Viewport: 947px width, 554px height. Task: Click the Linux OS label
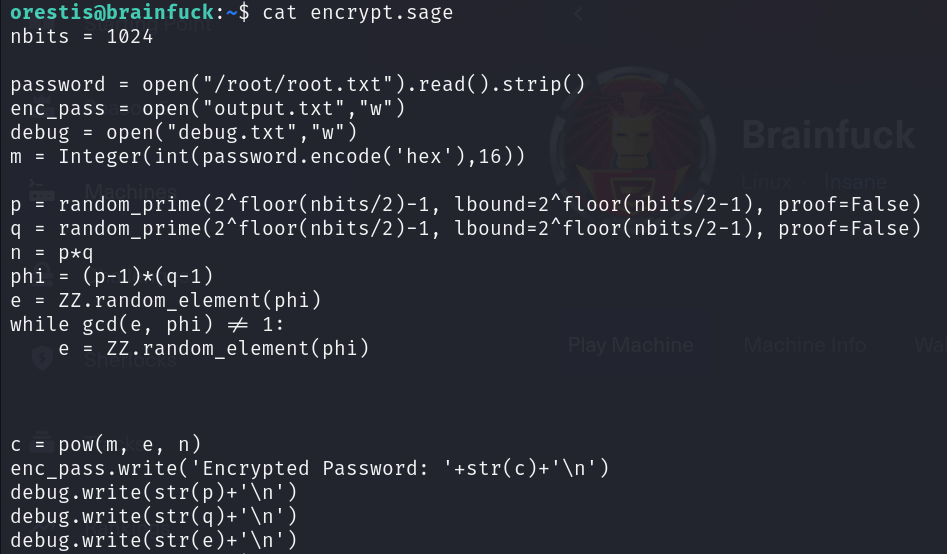click(767, 182)
